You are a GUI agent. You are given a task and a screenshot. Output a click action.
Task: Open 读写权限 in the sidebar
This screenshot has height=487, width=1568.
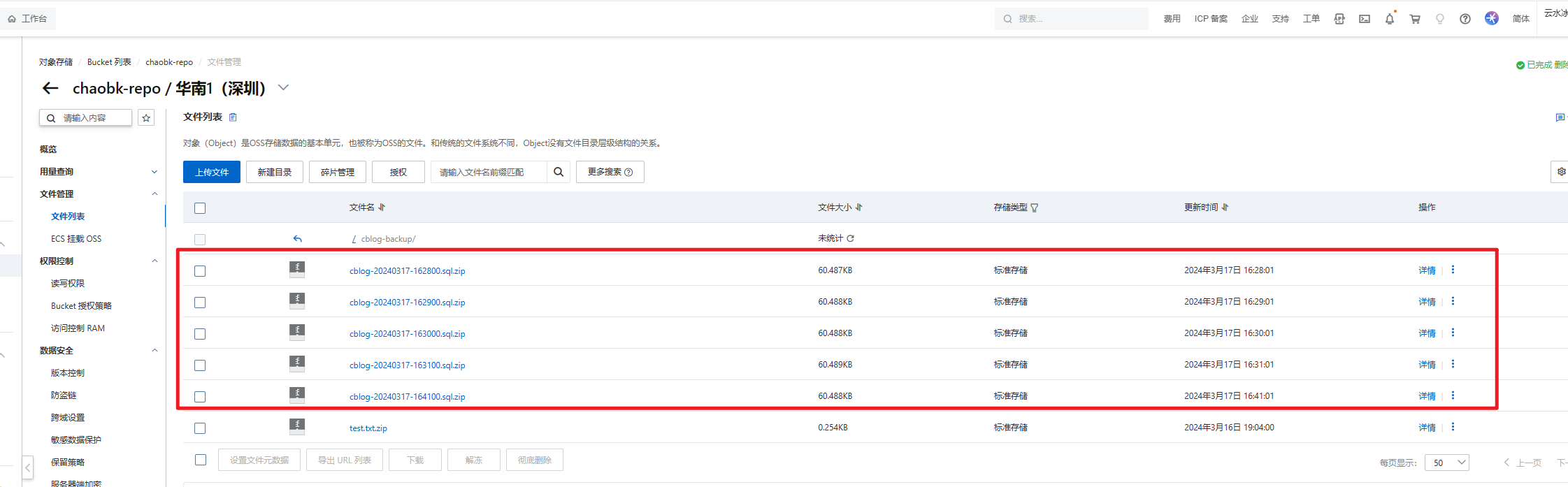(x=68, y=284)
